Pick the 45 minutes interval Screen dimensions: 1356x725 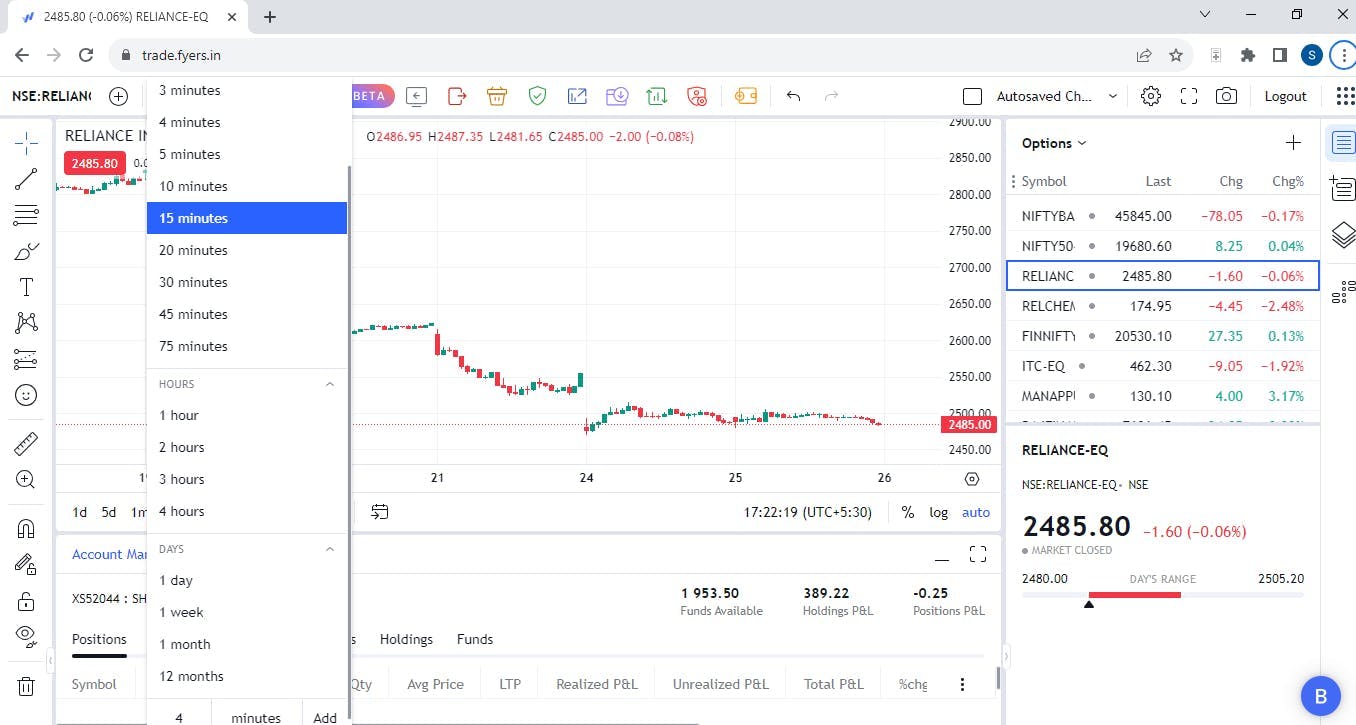click(x=247, y=314)
